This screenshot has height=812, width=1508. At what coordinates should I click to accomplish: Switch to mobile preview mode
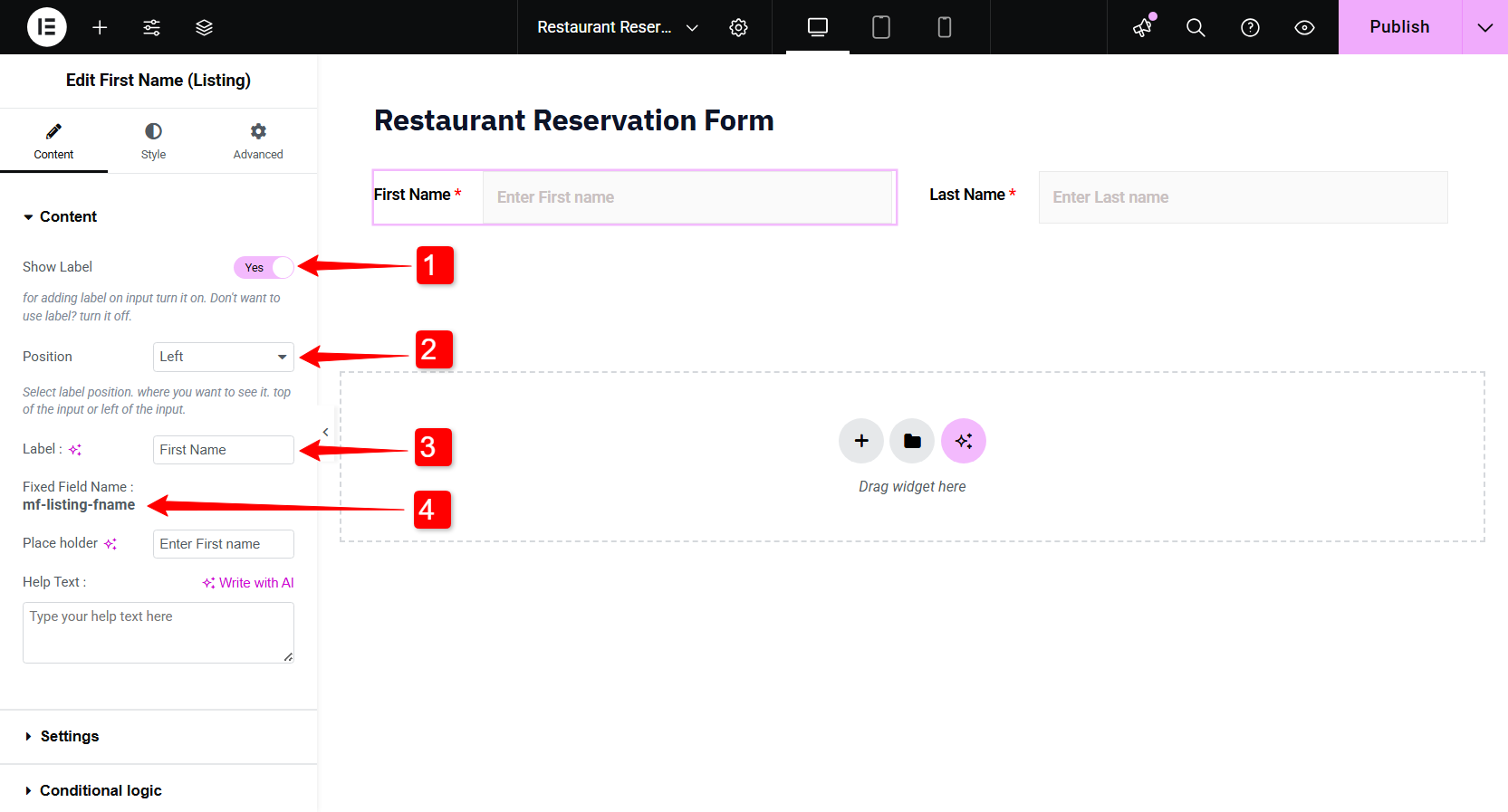pyautogui.click(x=945, y=27)
